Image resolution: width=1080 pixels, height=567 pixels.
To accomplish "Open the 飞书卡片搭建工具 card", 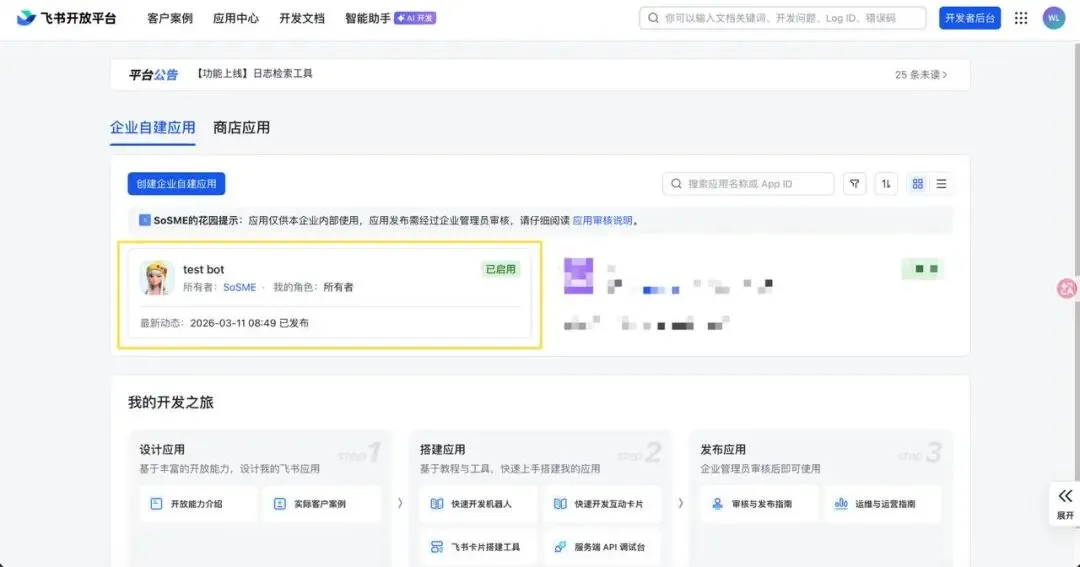I will pyautogui.click(x=478, y=546).
